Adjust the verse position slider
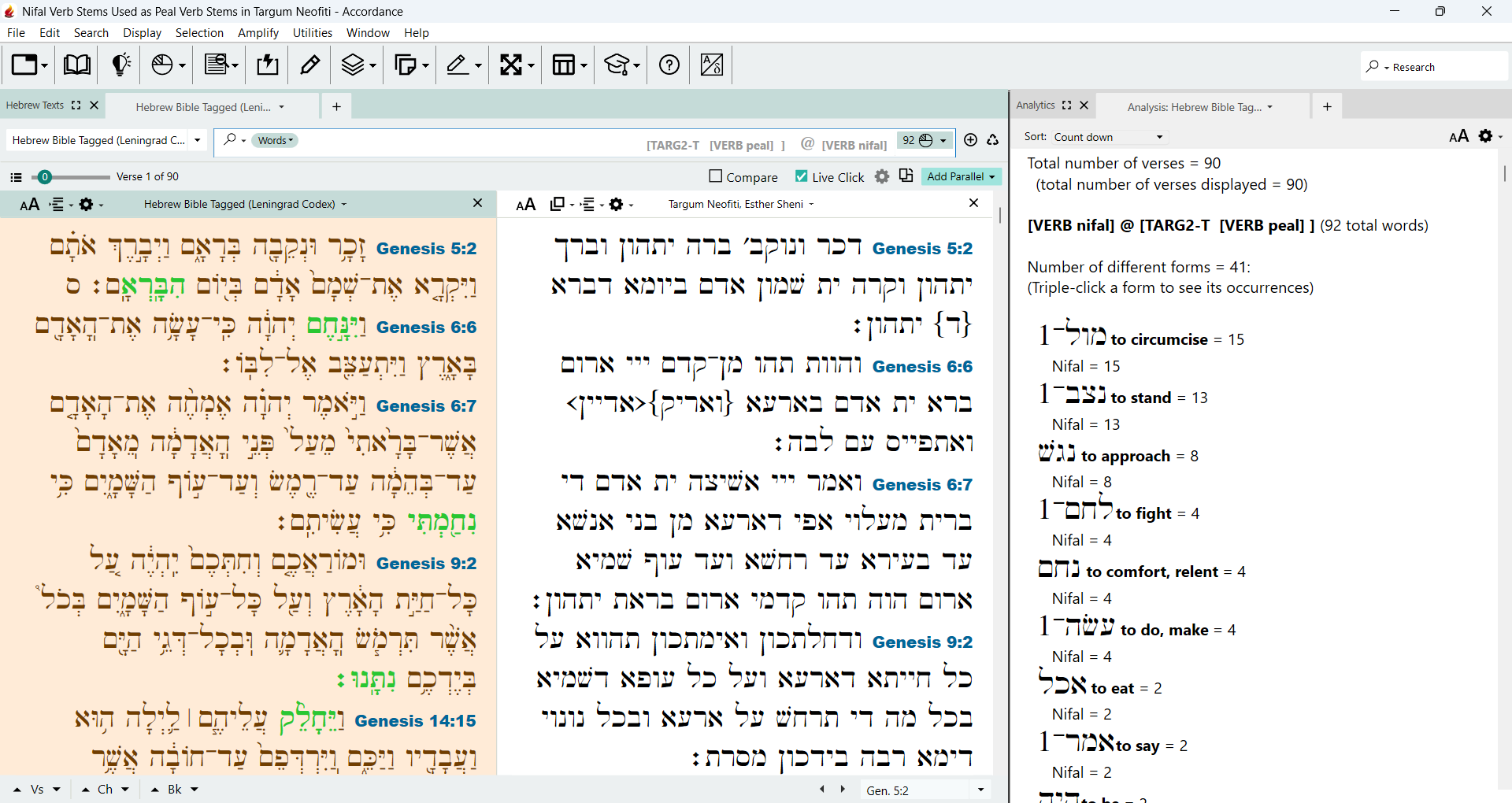The width and height of the screenshot is (1512, 803). point(45,176)
